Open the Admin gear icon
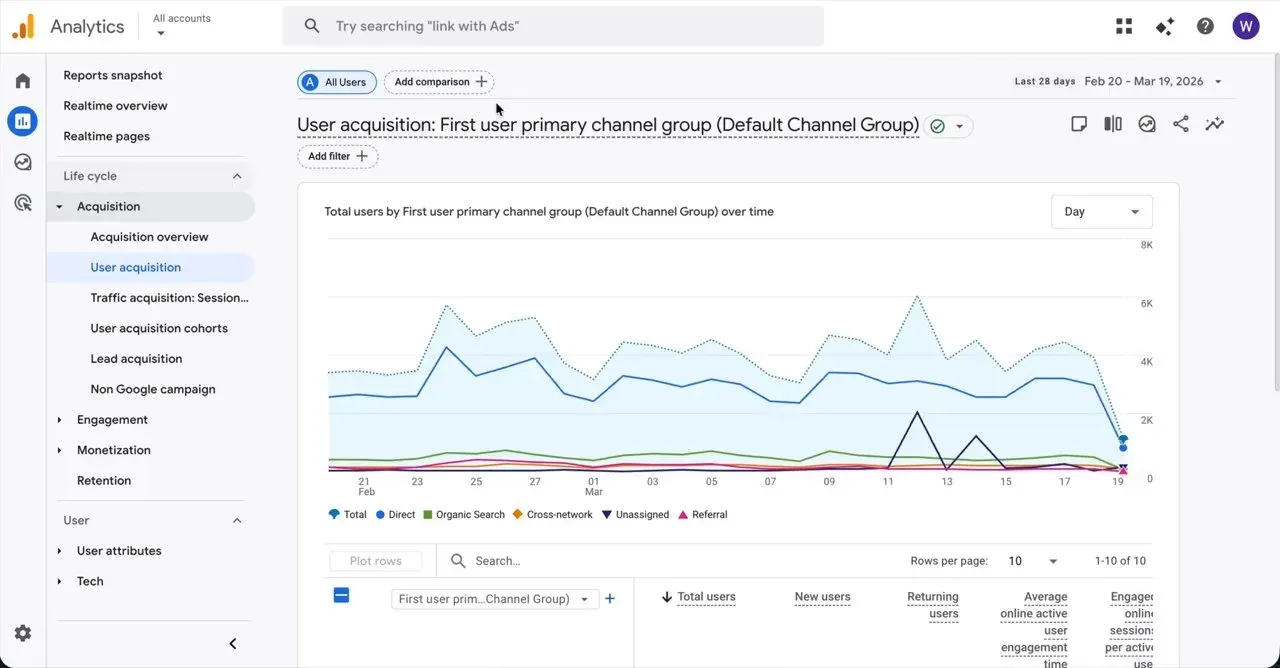Viewport: 1280px width, 668px height. (22, 633)
